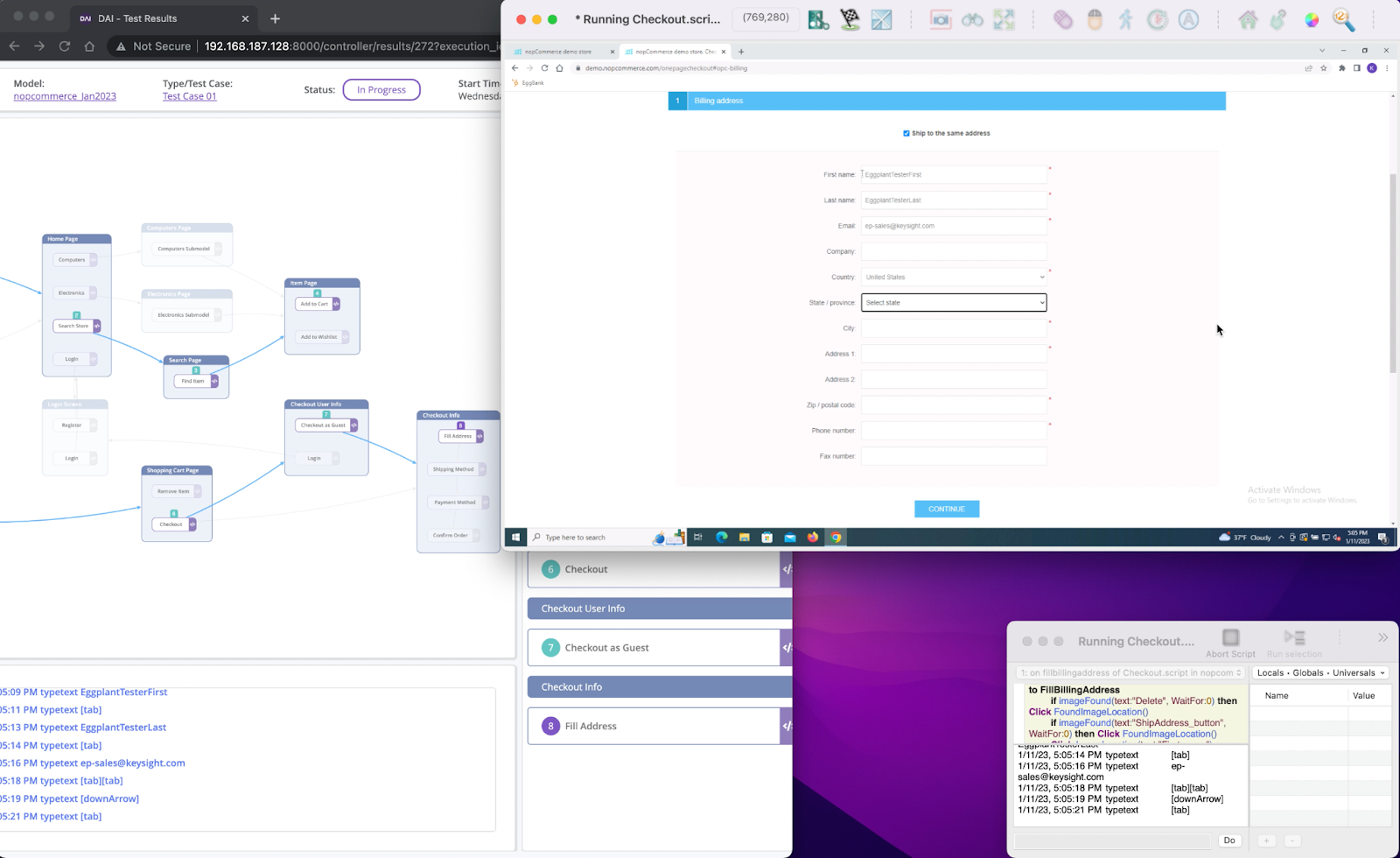Open the State / province dropdown
1400x858 pixels.
tap(954, 303)
